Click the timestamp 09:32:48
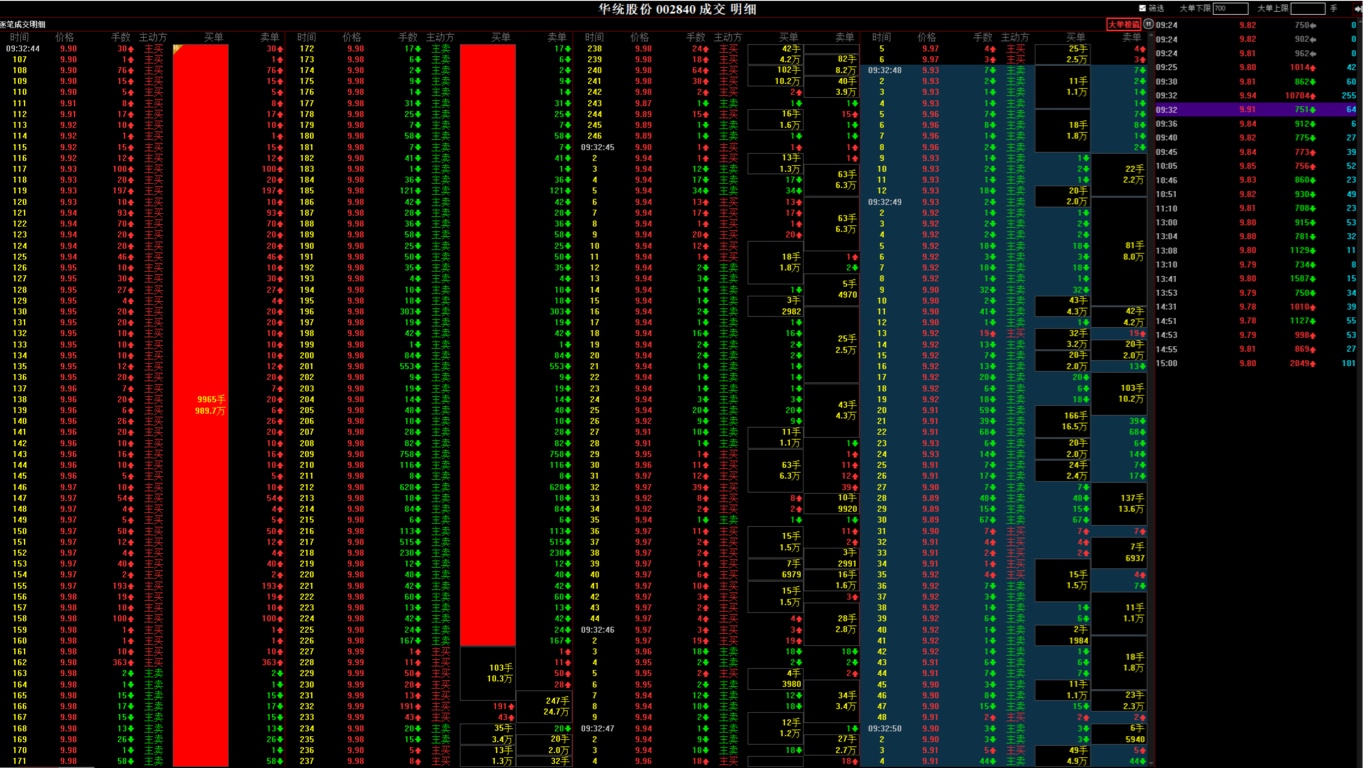 point(886,70)
